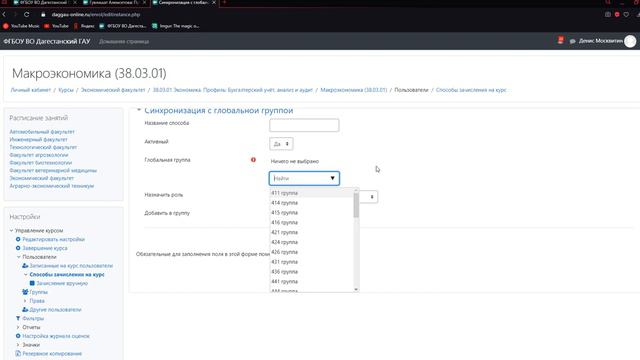Screen dimensions: 640x360
Task: Open the Назначить роль dropdown
Action: 369,197
